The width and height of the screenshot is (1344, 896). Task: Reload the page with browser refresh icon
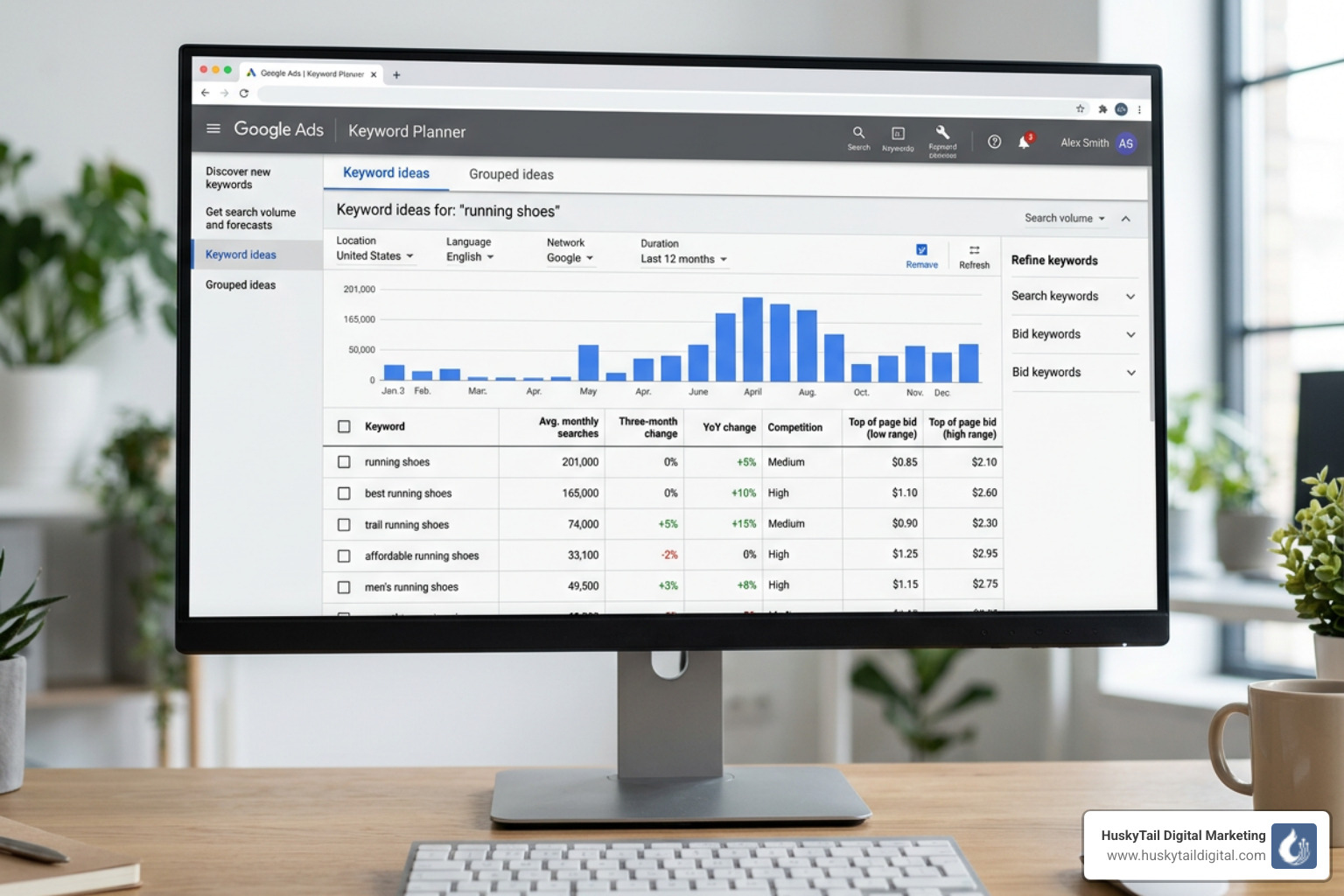pos(244,94)
